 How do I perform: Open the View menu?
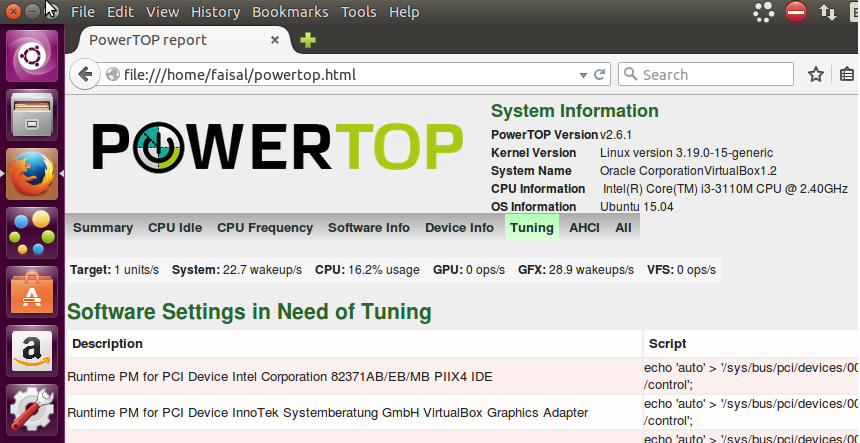pyautogui.click(x=162, y=12)
